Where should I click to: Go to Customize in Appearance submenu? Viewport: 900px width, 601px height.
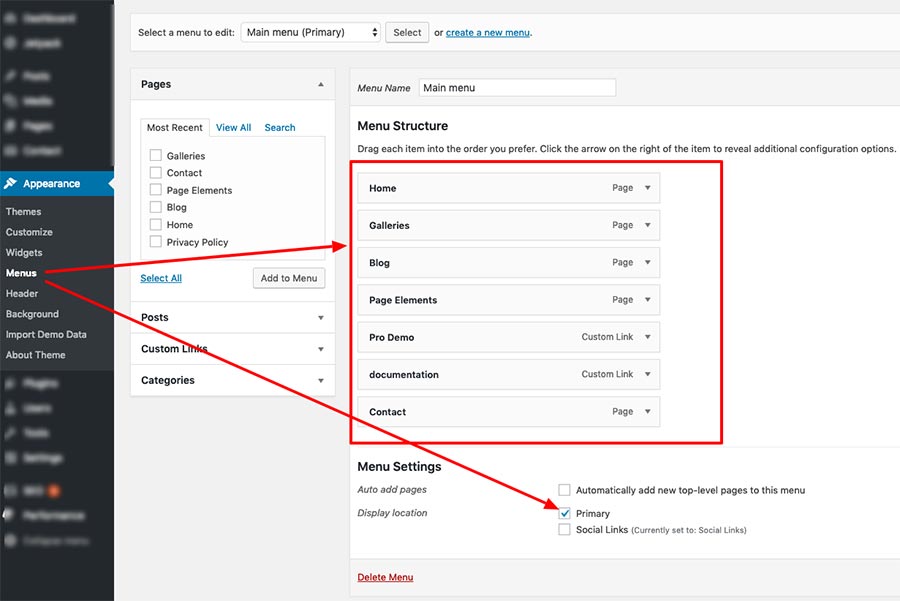pyautogui.click(x=29, y=232)
